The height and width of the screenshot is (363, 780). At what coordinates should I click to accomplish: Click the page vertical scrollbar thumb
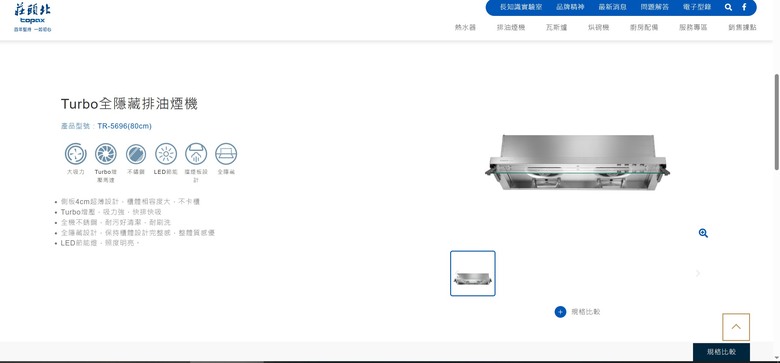pyautogui.click(x=777, y=122)
